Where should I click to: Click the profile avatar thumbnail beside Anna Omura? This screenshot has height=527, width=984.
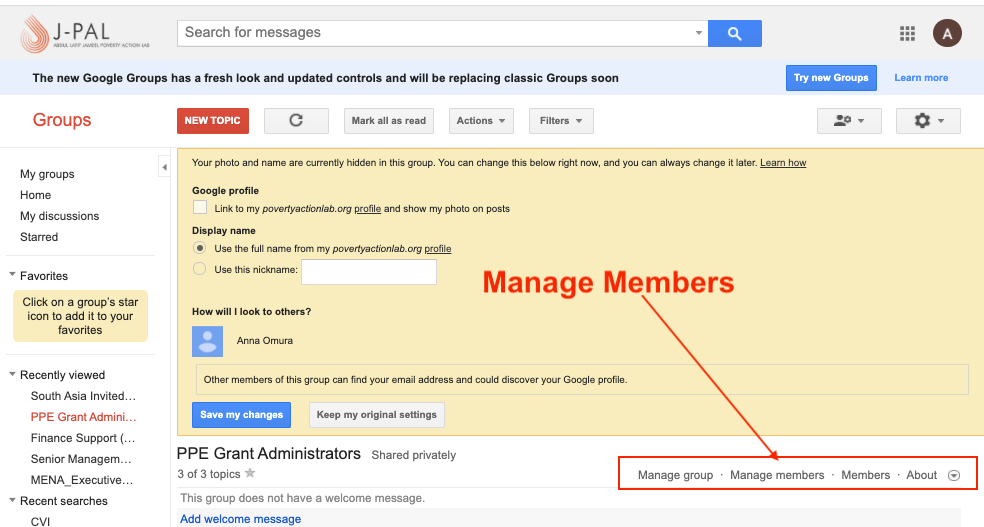(207, 341)
